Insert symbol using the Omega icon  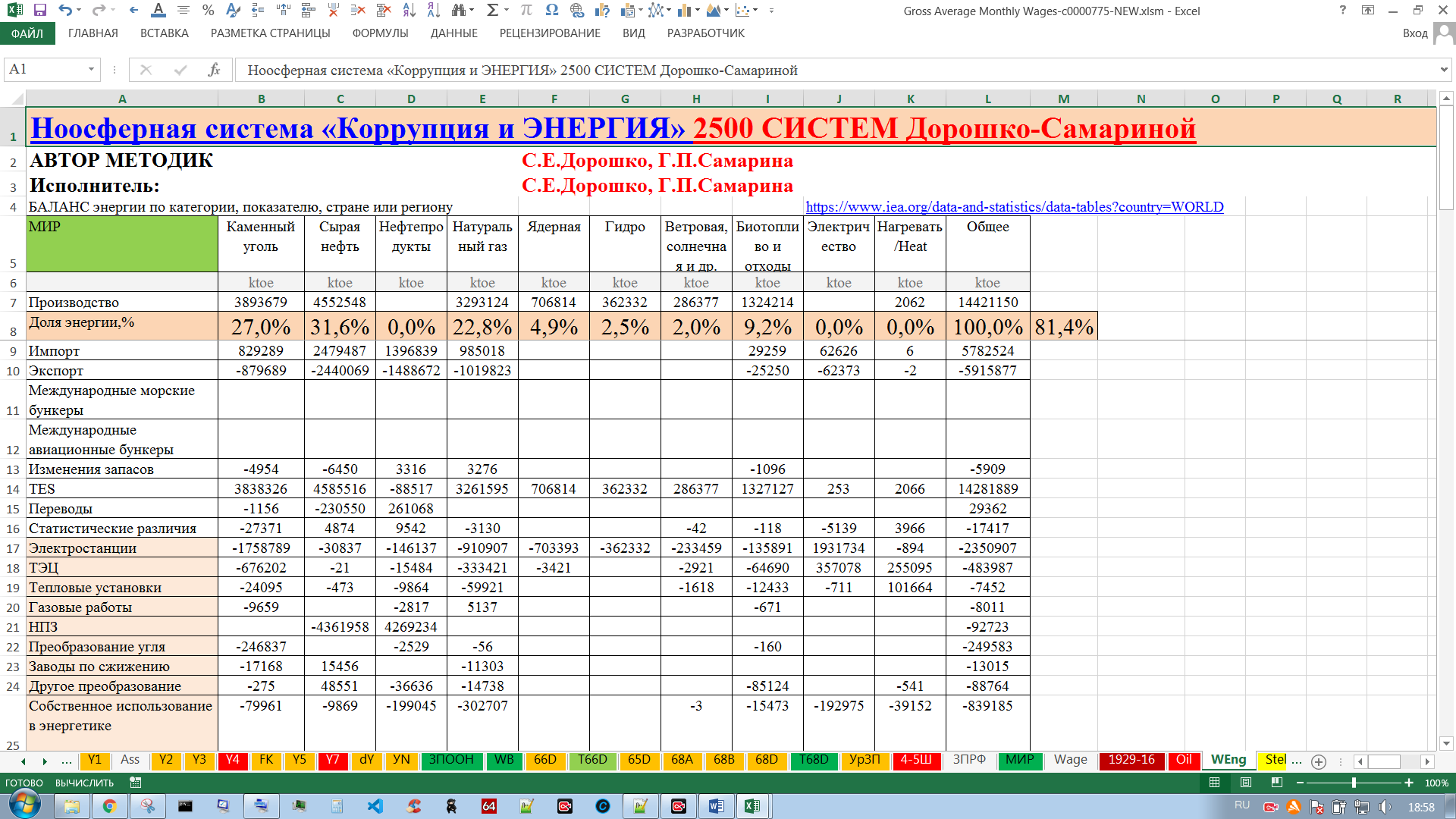tap(551, 11)
